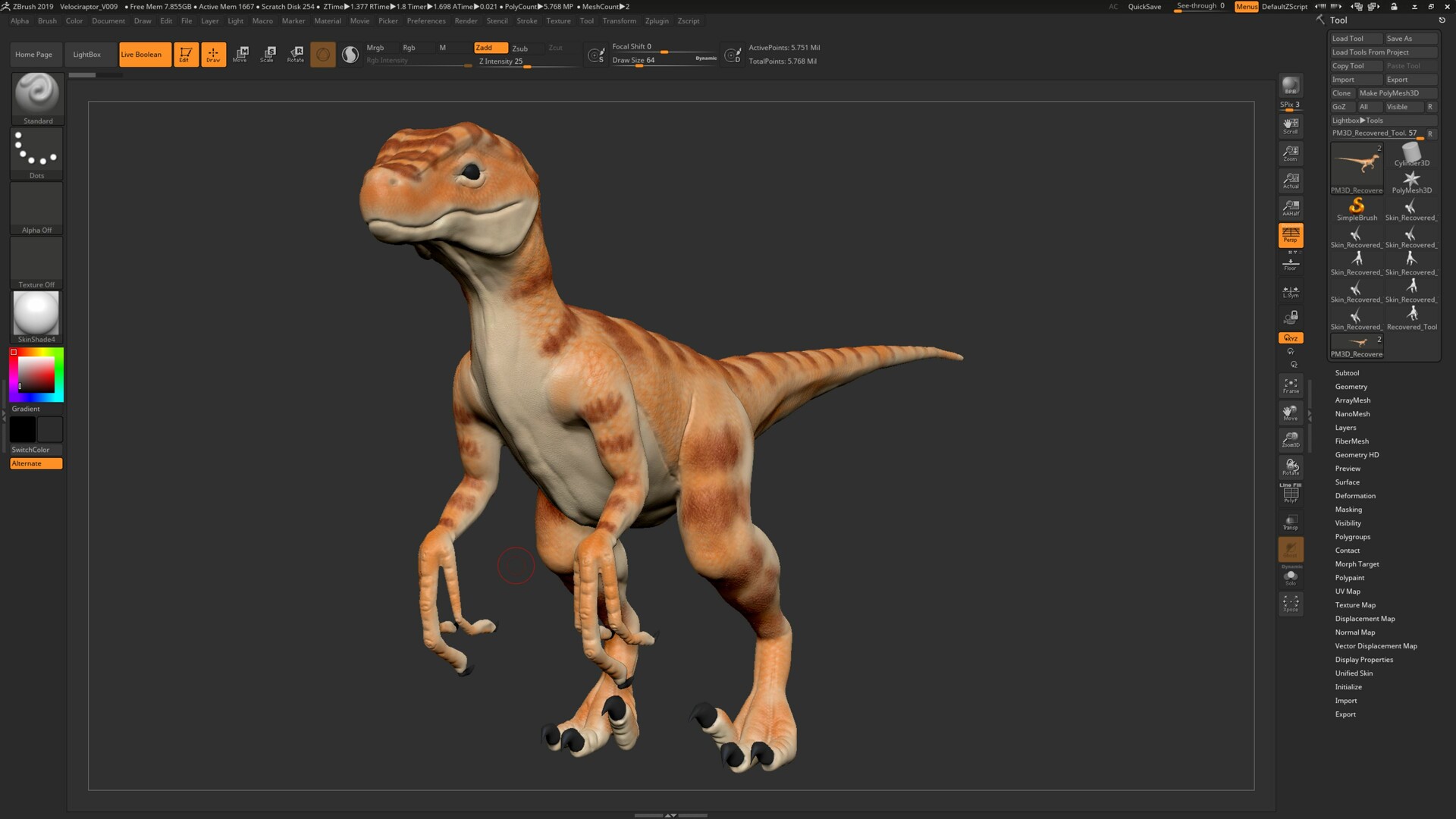The width and height of the screenshot is (1456, 819).
Task: Open the Geometry section
Action: [x=1351, y=386]
